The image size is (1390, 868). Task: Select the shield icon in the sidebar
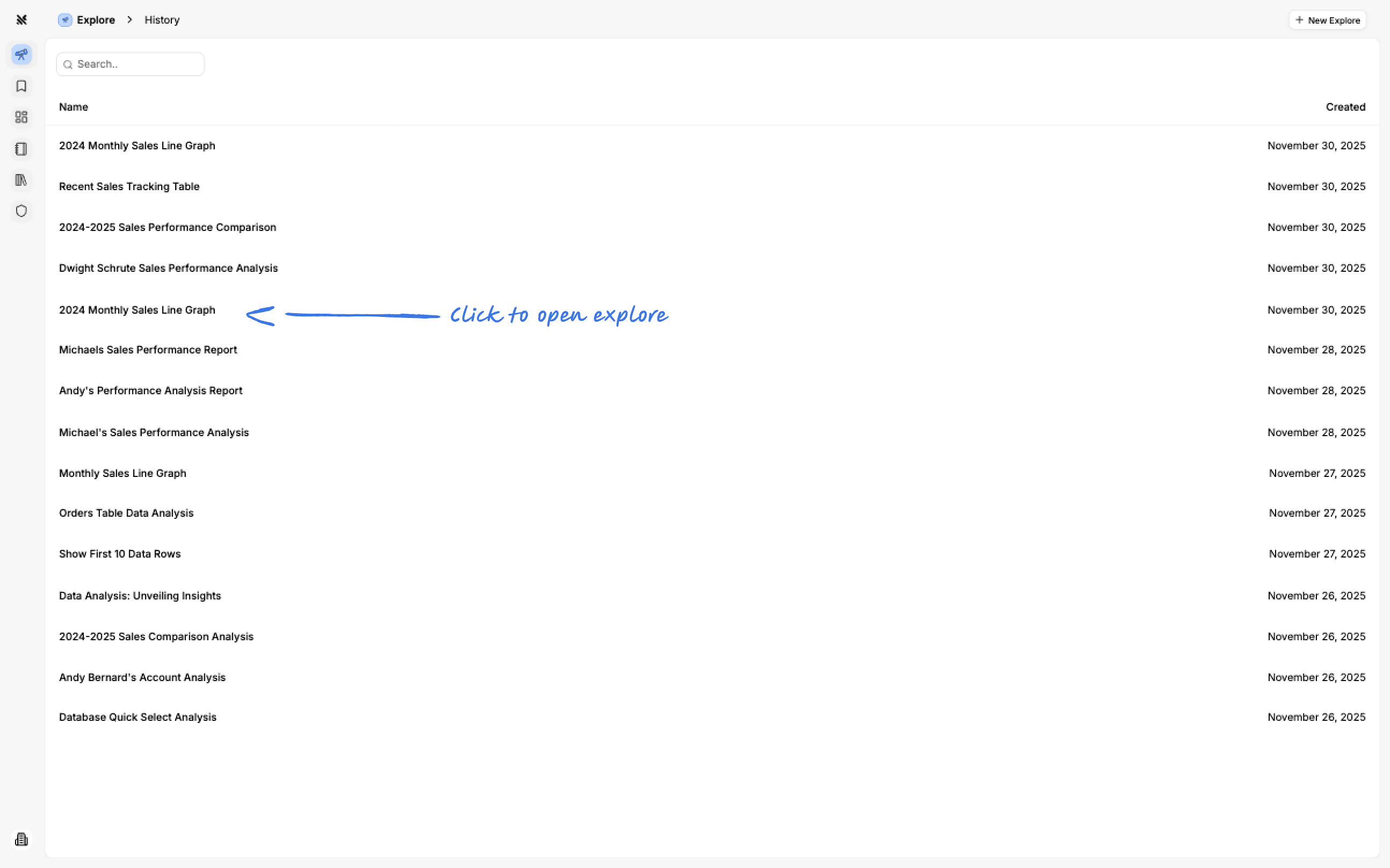point(21,211)
